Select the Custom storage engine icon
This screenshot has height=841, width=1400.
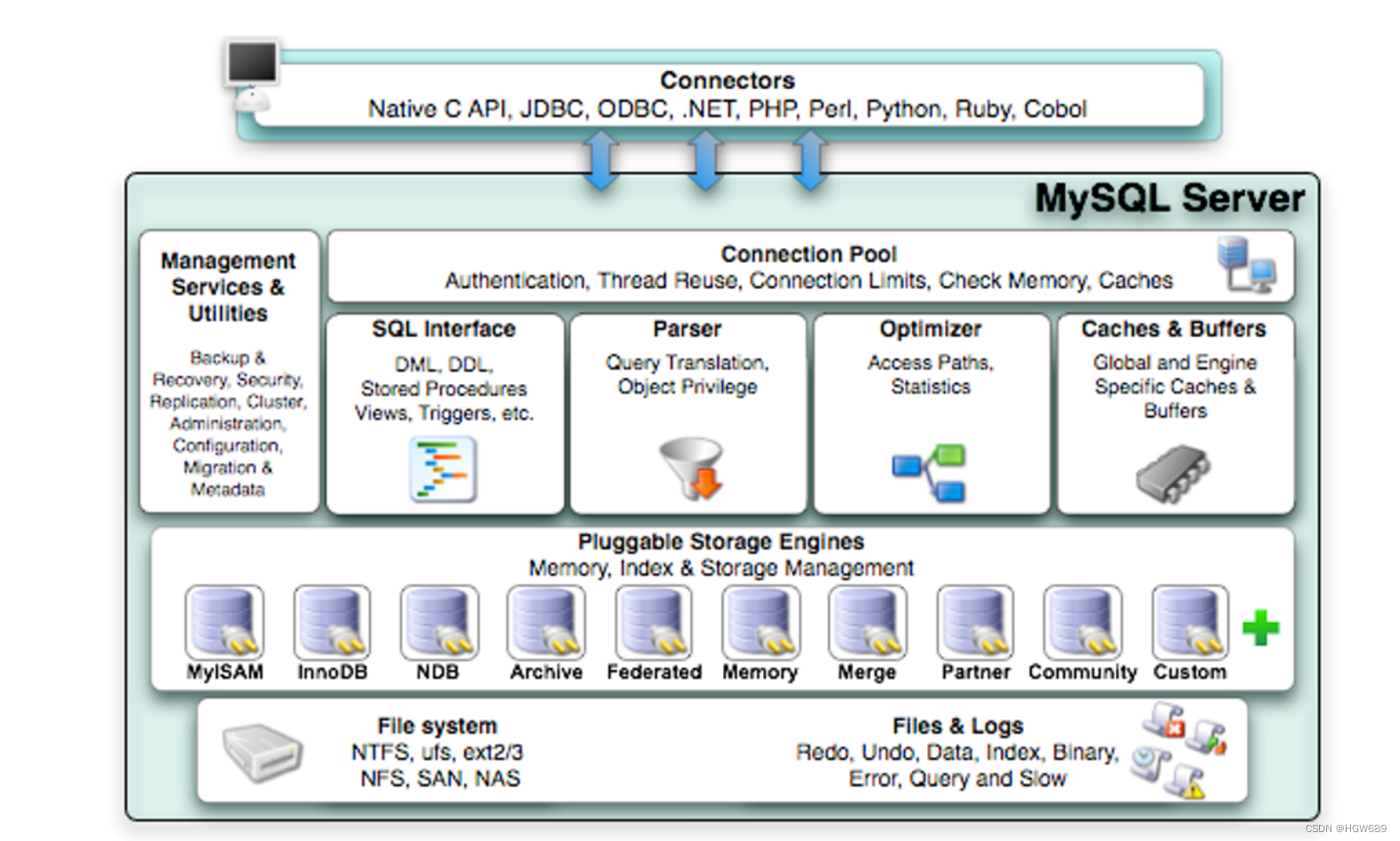(x=1190, y=622)
